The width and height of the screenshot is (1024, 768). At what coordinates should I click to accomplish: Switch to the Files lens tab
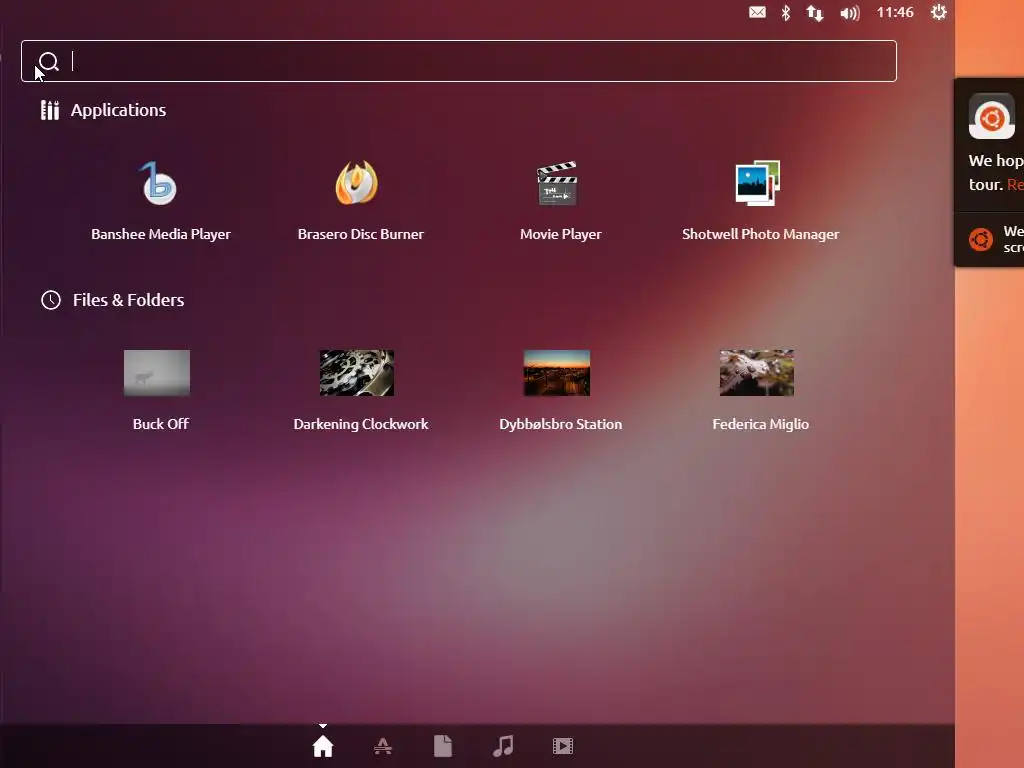tap(443, 746)
